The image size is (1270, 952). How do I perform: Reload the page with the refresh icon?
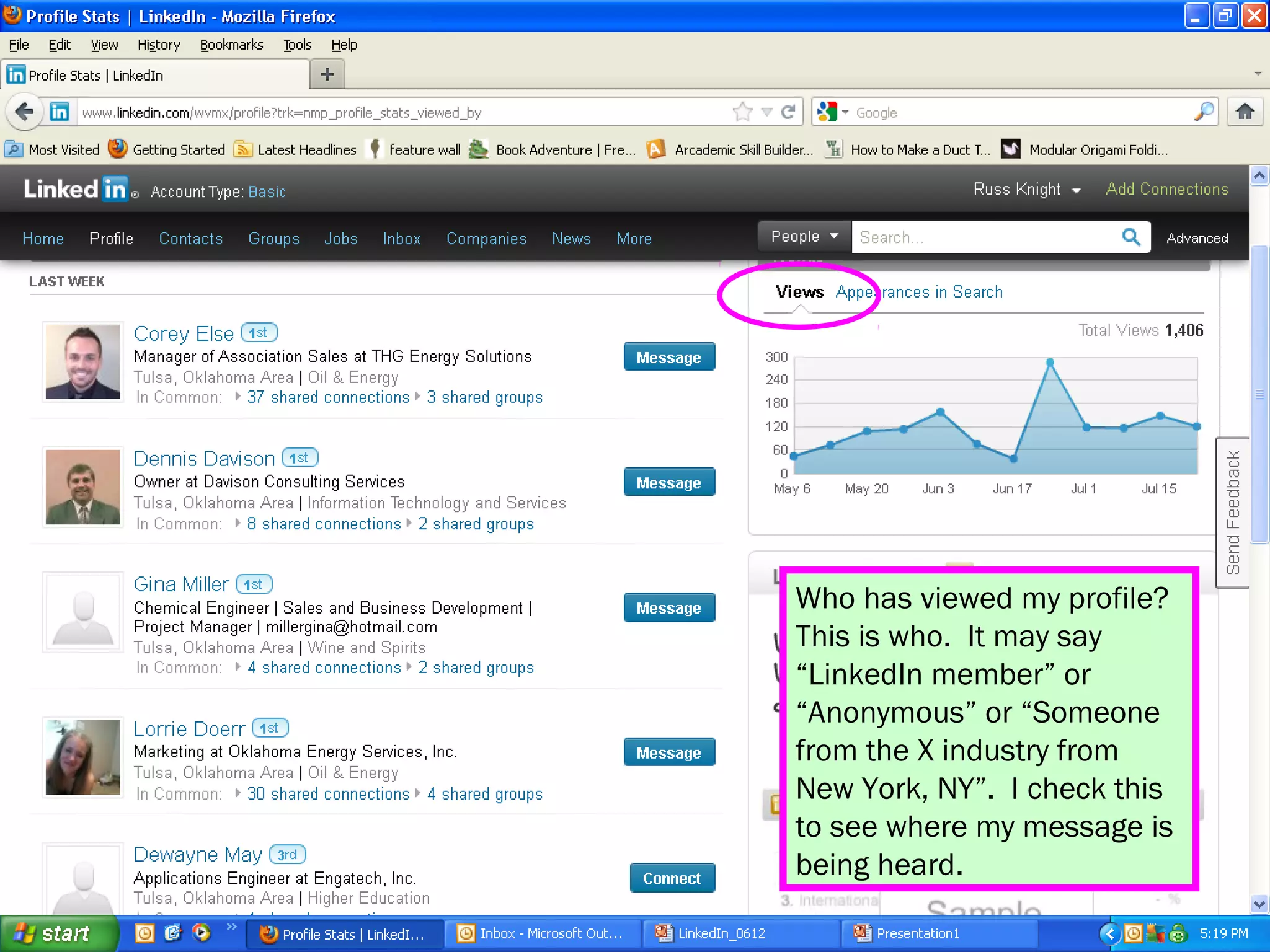tap(788, 112)
